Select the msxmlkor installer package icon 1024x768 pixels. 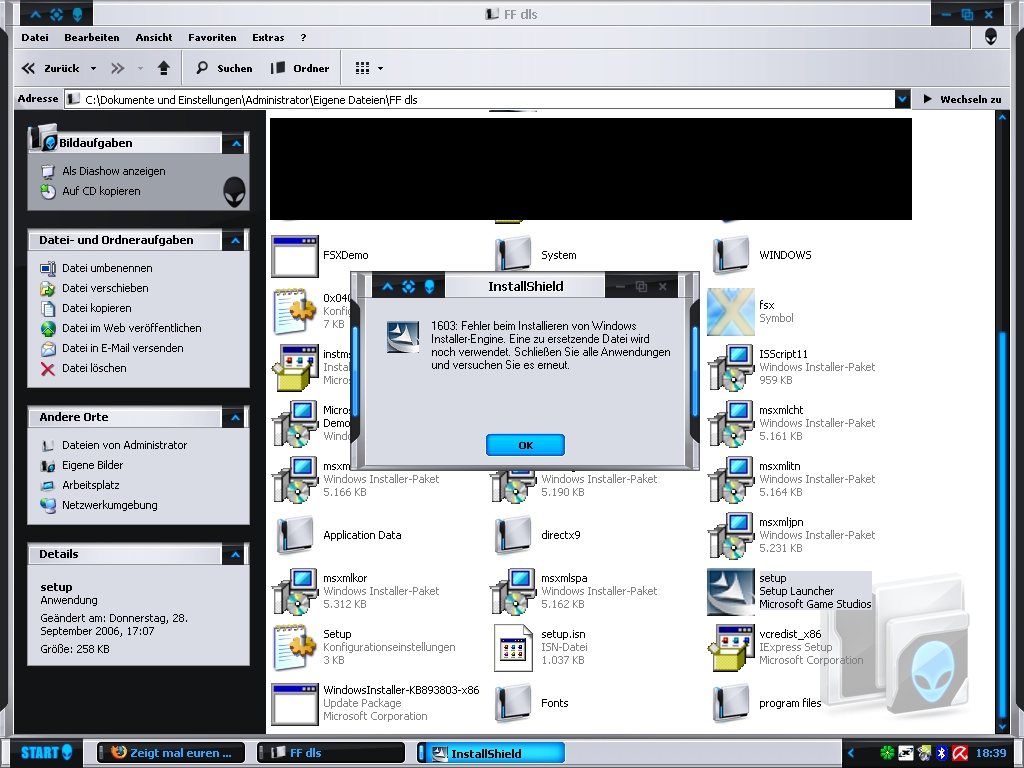[295, 592]
